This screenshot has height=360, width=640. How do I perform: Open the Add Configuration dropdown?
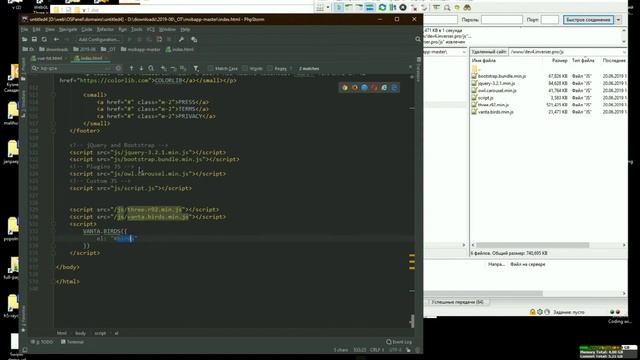99,40
